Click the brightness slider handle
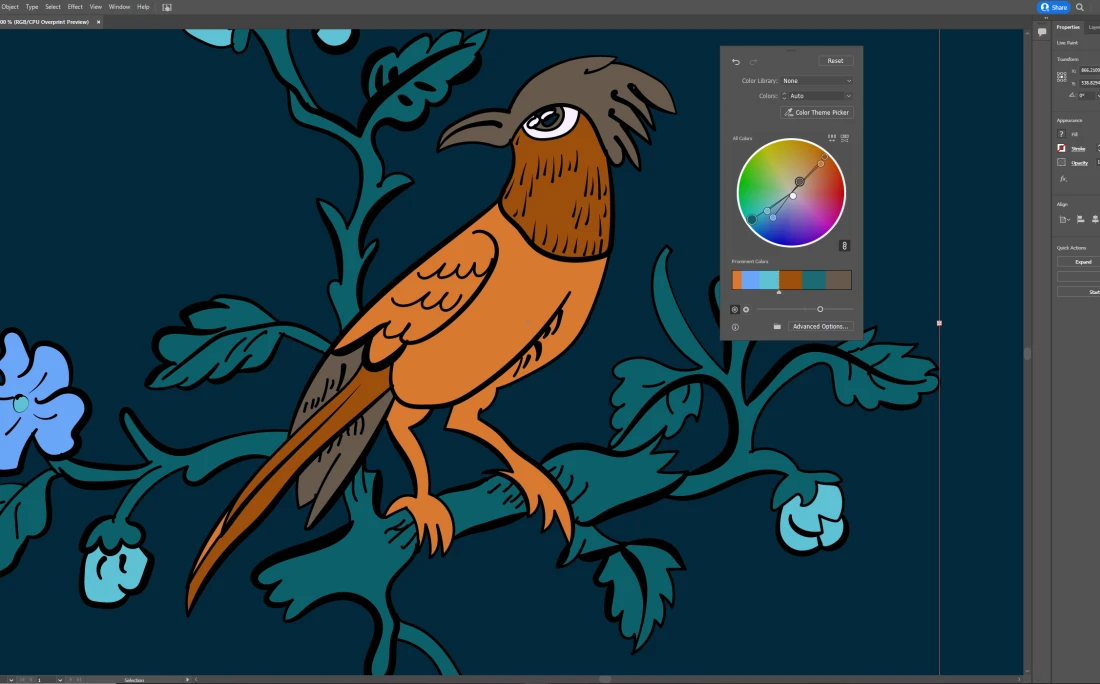1100x684 pixels. (x=820, y=309)
